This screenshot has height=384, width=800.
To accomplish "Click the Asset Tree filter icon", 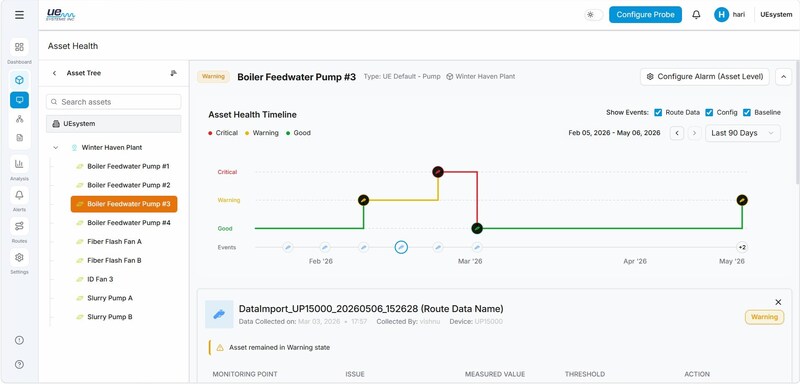I will [x=173, y=73].
